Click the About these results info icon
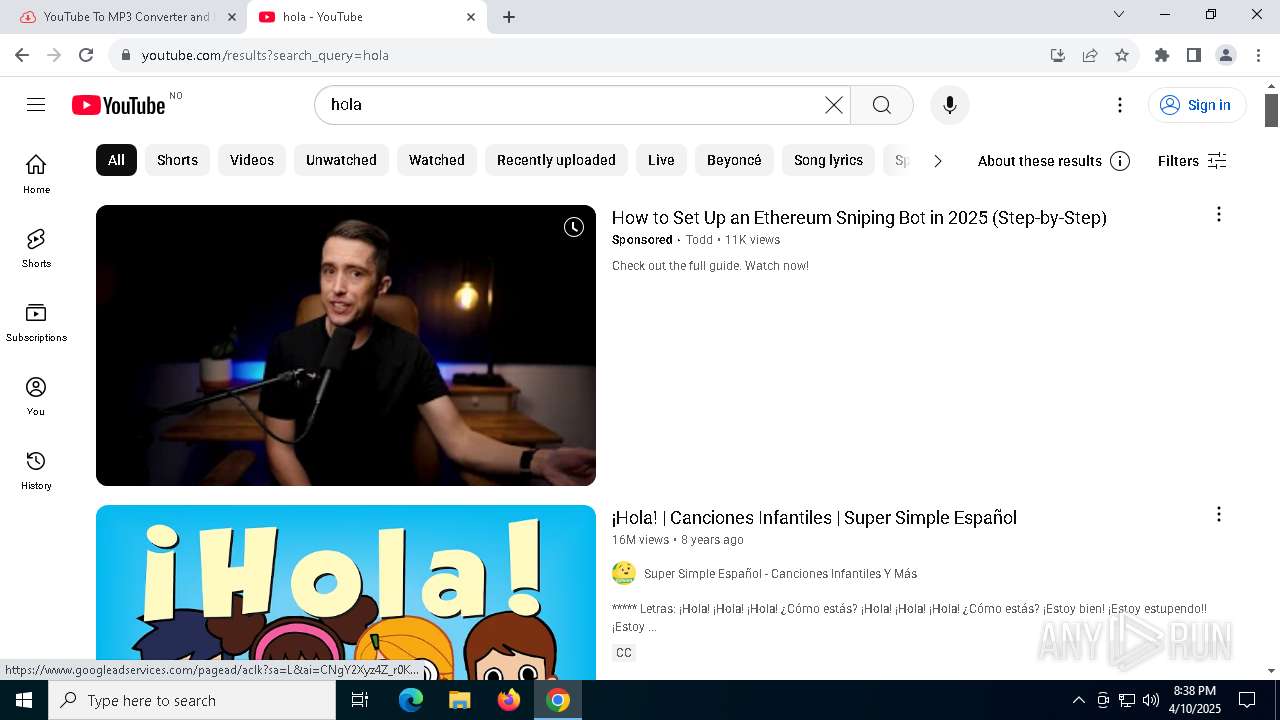Screen dimensions: 1280x720 point(1120,161)
